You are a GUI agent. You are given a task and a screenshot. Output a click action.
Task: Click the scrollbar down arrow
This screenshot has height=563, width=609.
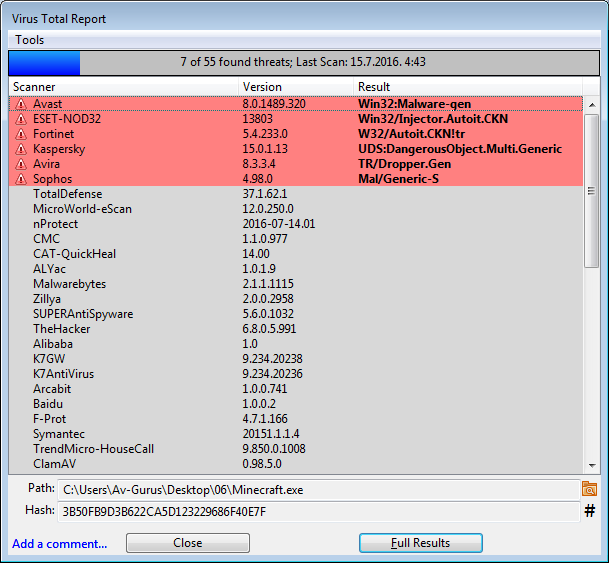[x=592, y=465]
